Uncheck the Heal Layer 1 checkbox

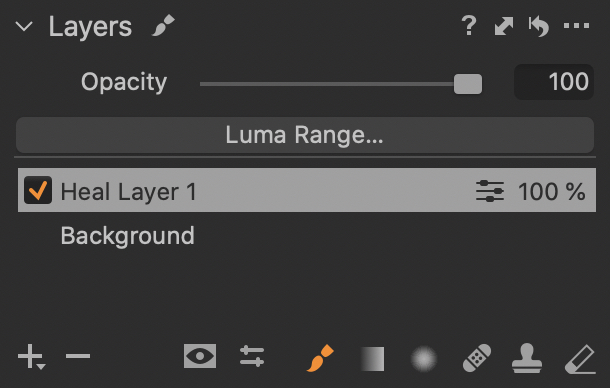pyautogui.click(x=38, y=190)
